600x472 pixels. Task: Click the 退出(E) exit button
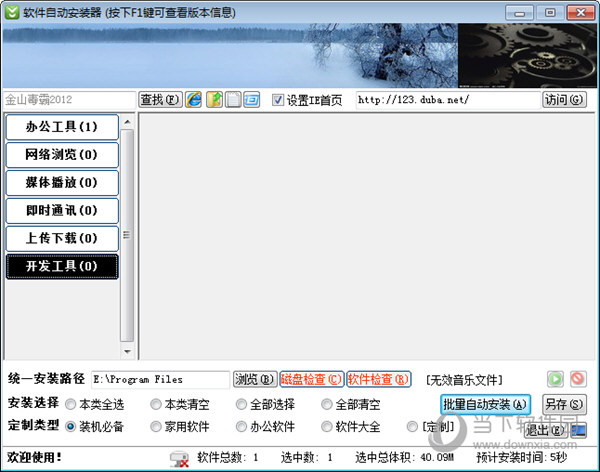pyautogui.click(x=546, y=431)
